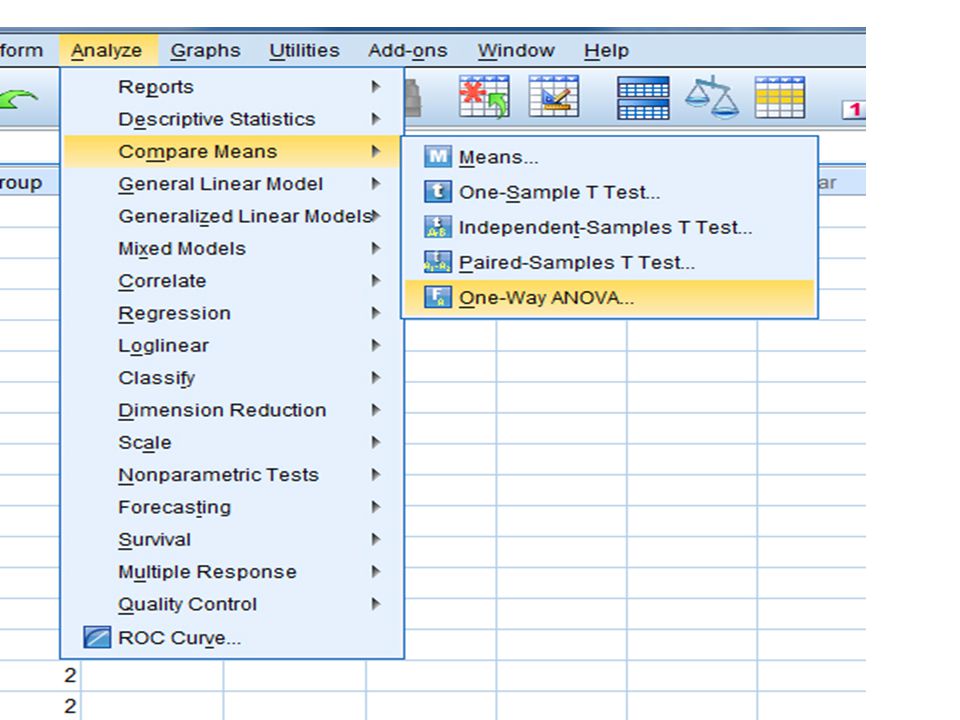Expand the Mixed Models submenu

233,248
